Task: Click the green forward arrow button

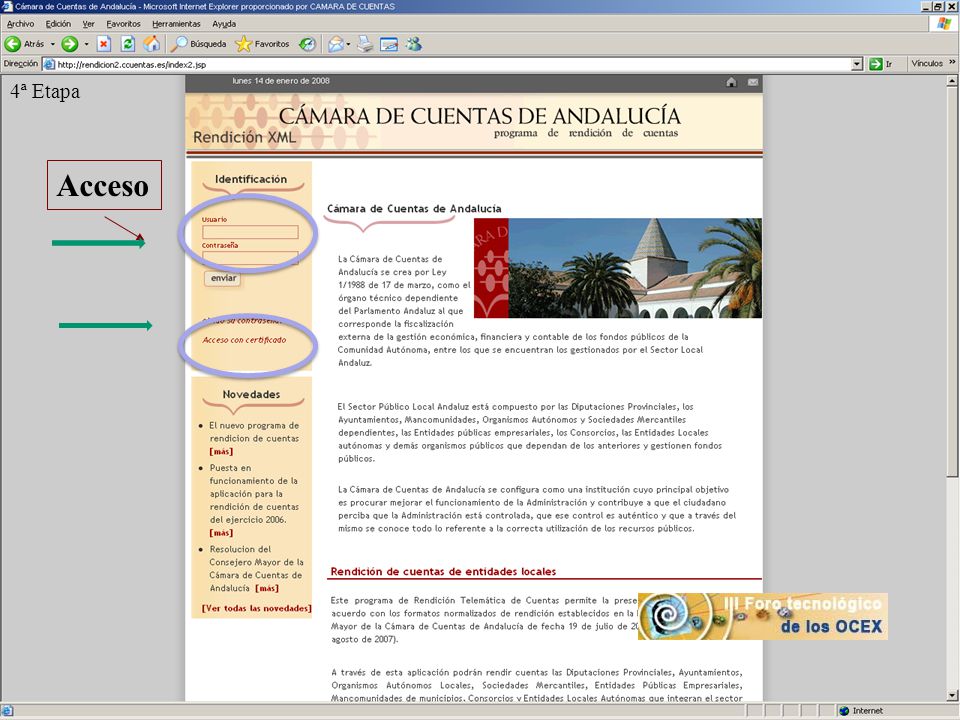Action: click(x=70, y=44)
